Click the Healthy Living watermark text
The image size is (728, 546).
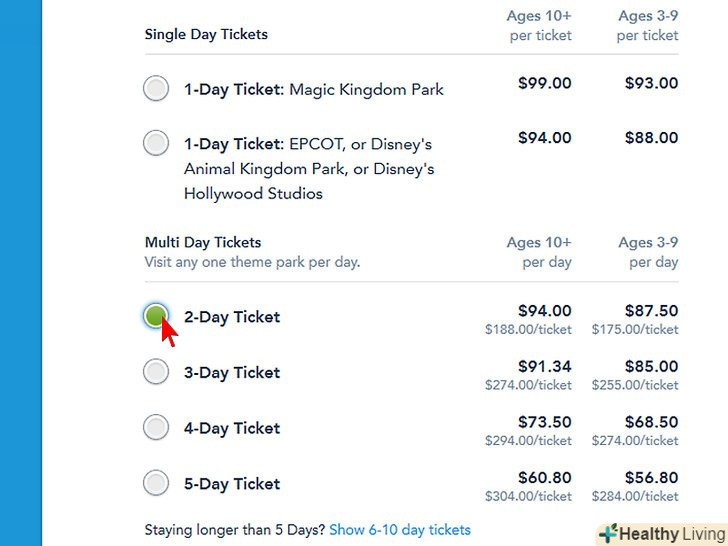click(671, 534)
